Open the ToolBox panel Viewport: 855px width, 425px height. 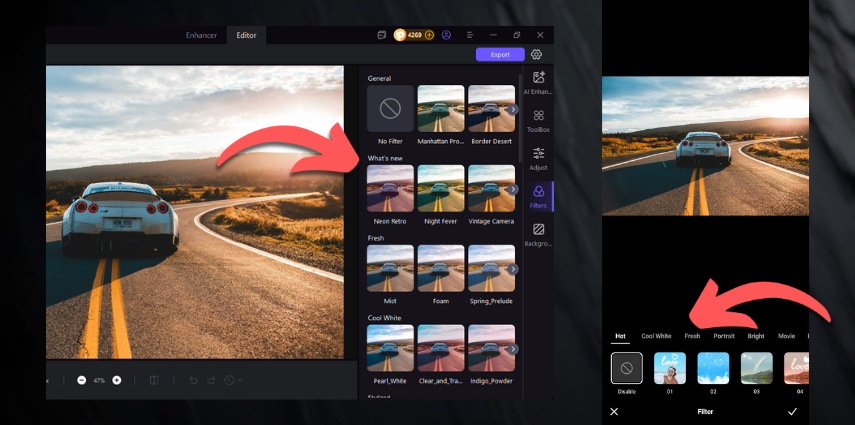pos(539,120)
